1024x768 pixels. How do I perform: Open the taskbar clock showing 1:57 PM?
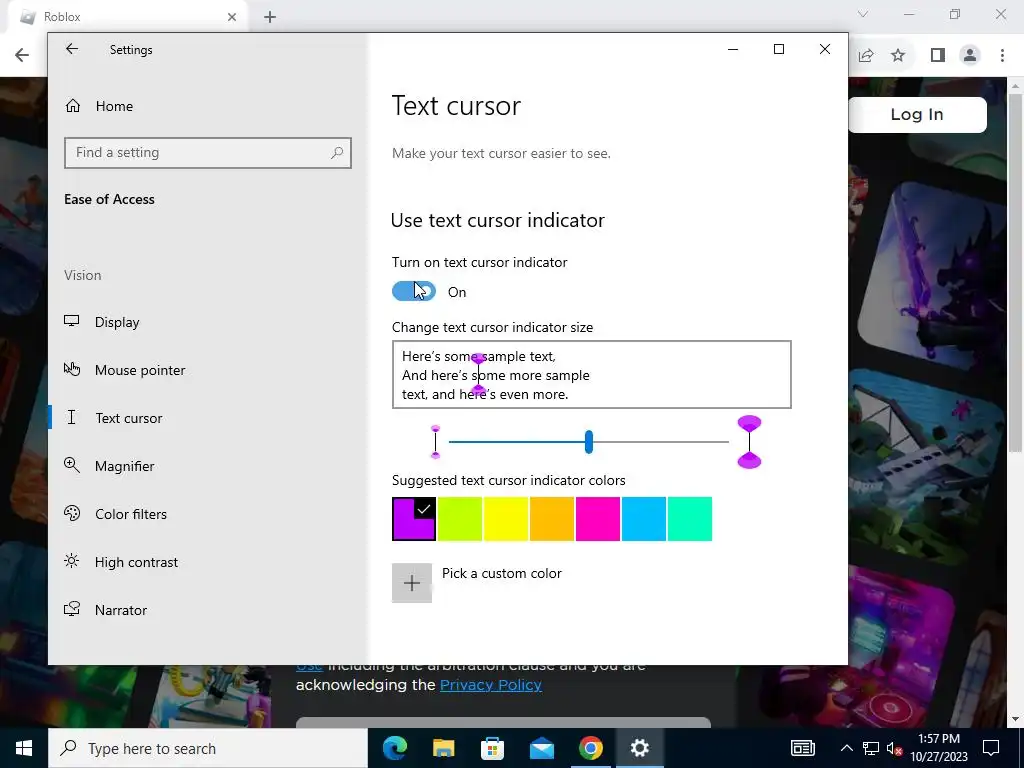[939, 748]
